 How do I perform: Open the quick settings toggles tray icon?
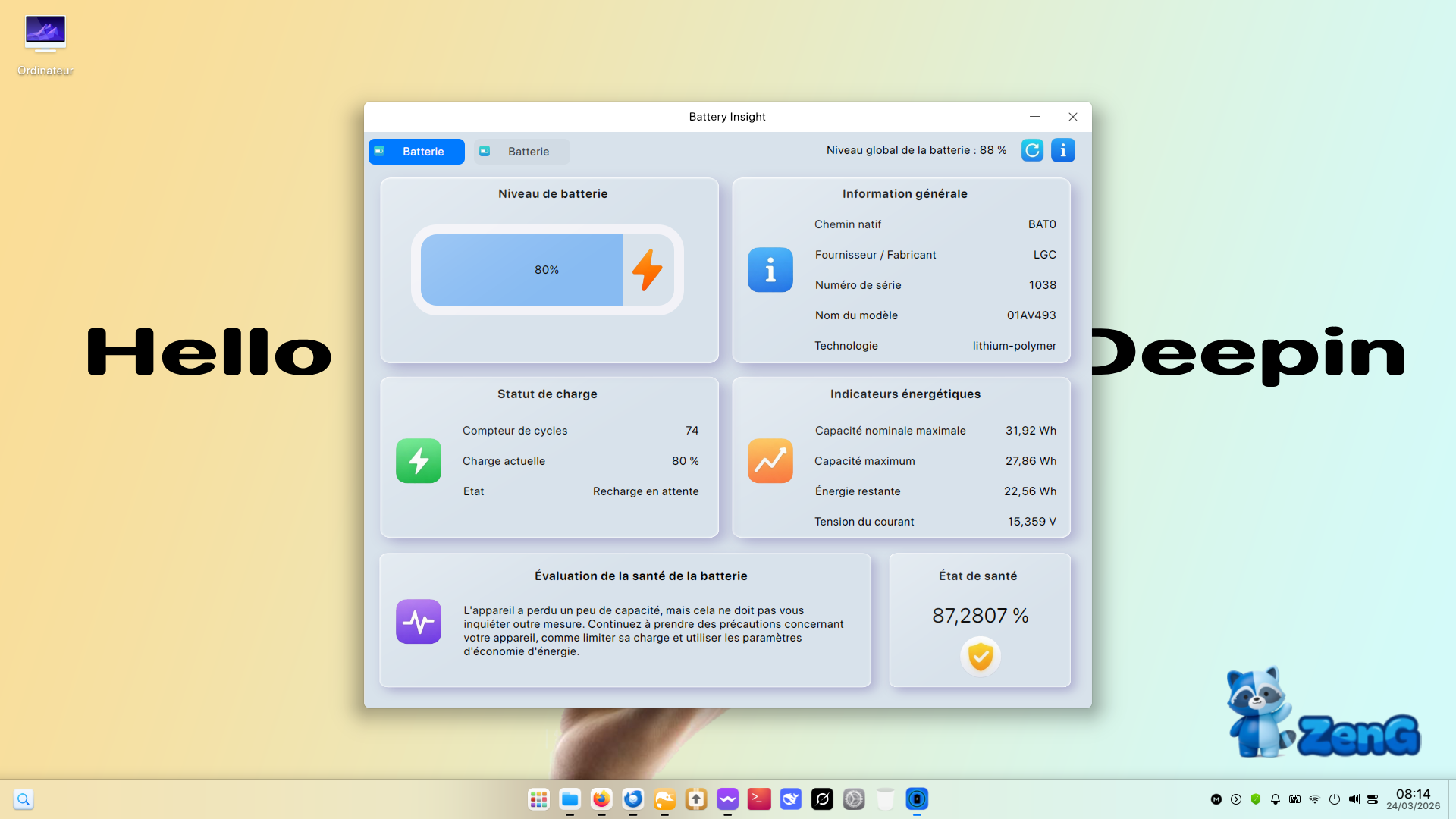[1373, 799]
